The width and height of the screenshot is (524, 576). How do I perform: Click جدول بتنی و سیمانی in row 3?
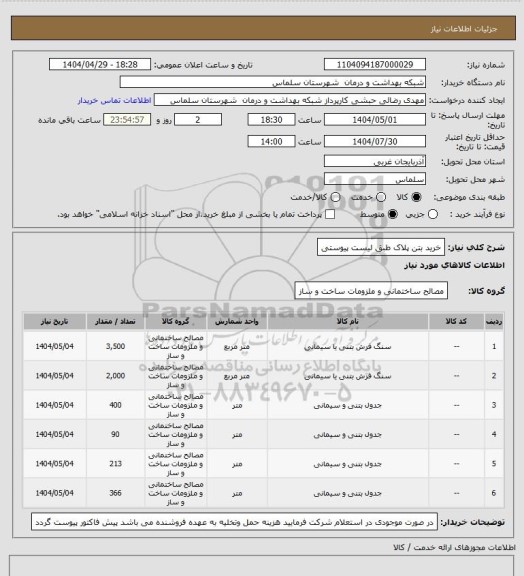coord(348,405)
